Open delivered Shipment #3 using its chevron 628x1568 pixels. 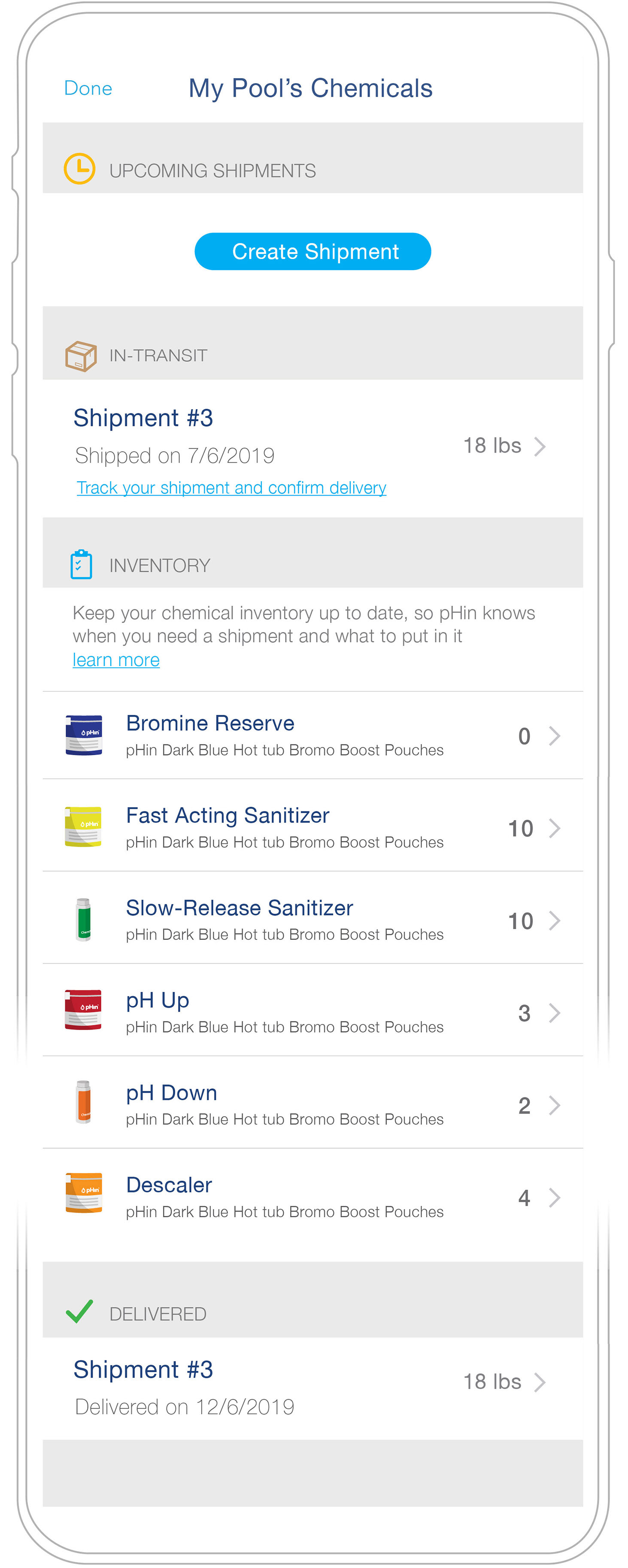[540, 1382]
